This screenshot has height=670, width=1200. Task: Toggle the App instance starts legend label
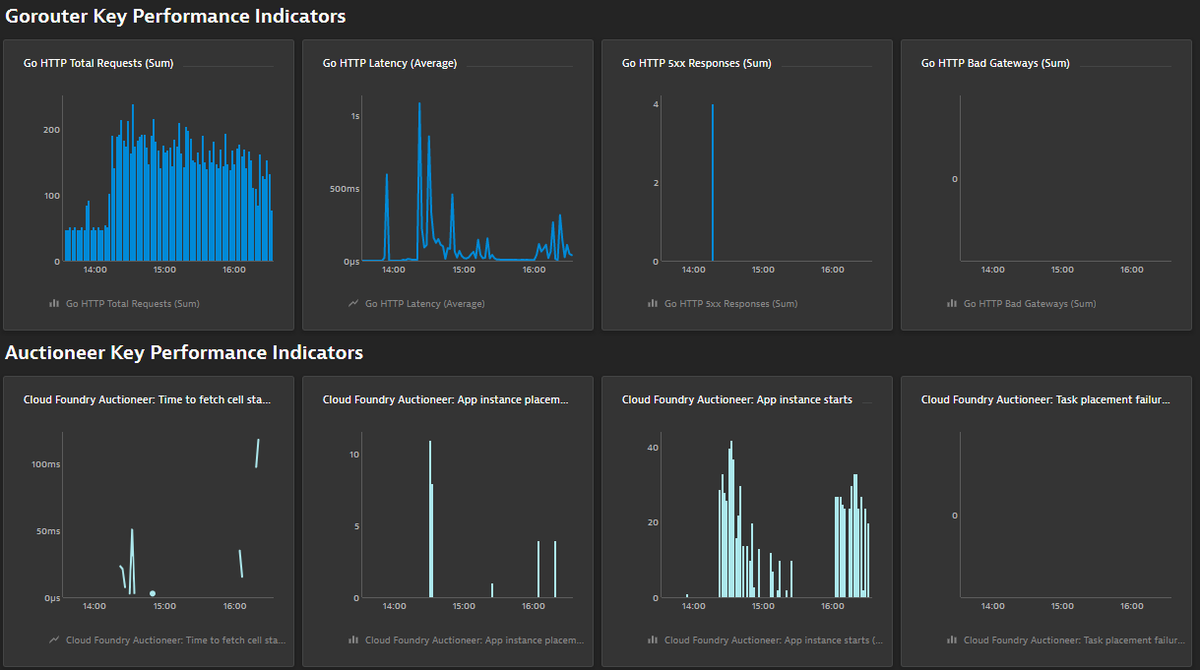point(774,639)
